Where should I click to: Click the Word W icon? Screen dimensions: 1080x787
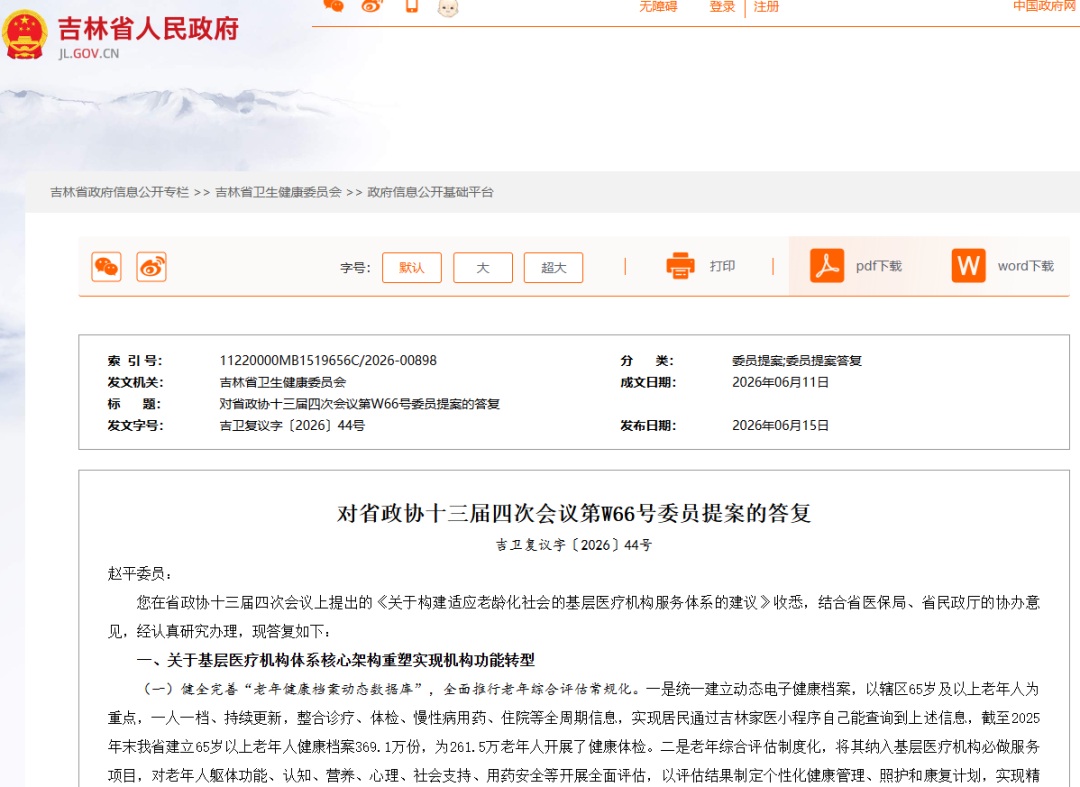pos(968,266)
